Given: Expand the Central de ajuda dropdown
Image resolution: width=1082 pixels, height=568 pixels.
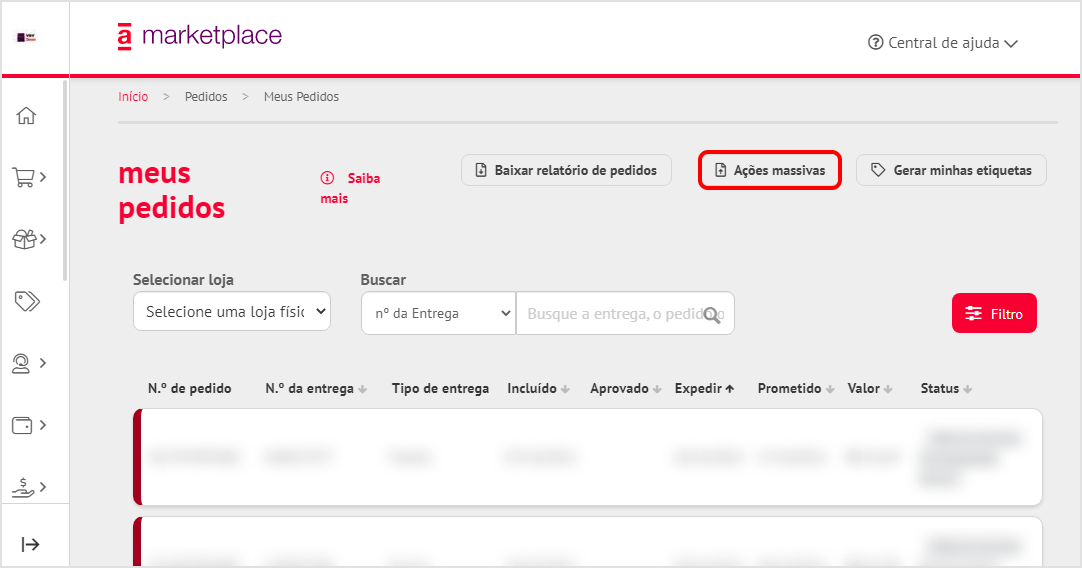Looking at the screenshot, I should point(943,43).
